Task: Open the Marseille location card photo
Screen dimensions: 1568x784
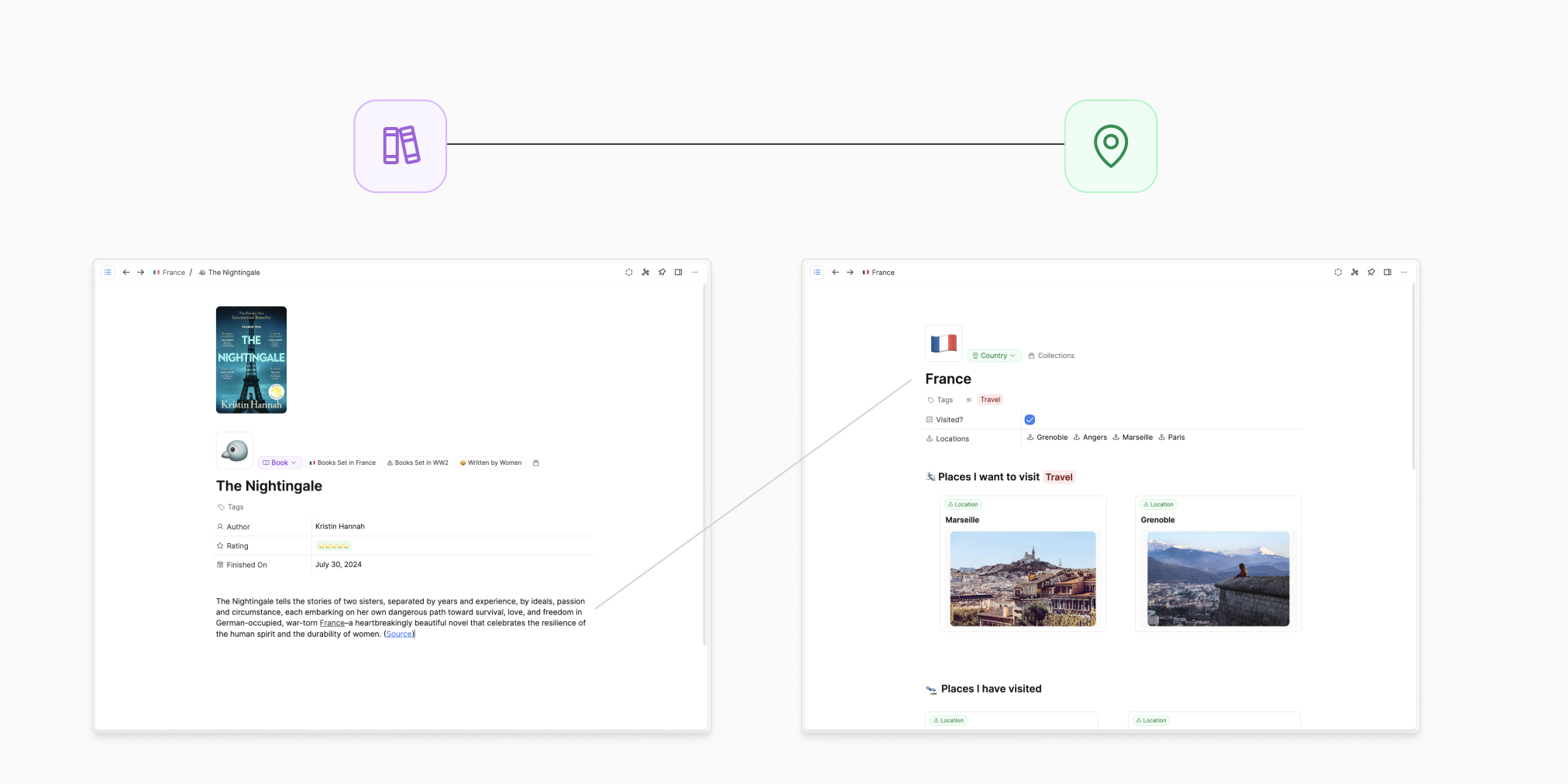Action: (x=1023, y=579)
